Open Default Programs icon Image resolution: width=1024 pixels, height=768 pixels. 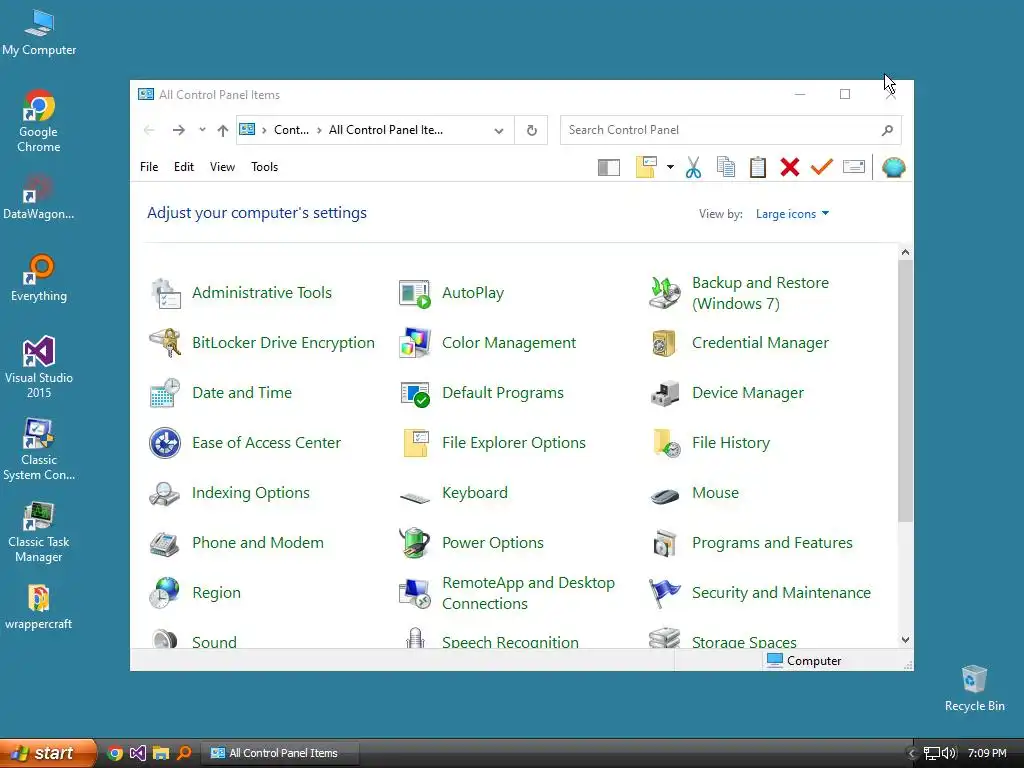tap(415, 393)
